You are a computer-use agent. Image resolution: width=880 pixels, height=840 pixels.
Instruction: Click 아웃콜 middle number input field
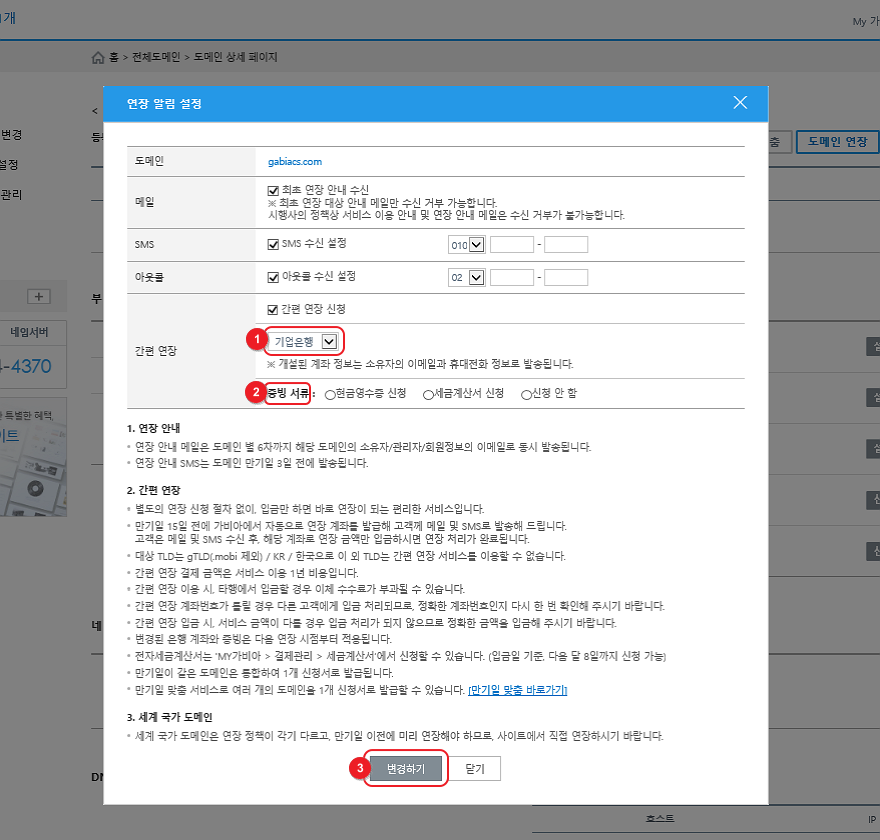click(511, 277)
